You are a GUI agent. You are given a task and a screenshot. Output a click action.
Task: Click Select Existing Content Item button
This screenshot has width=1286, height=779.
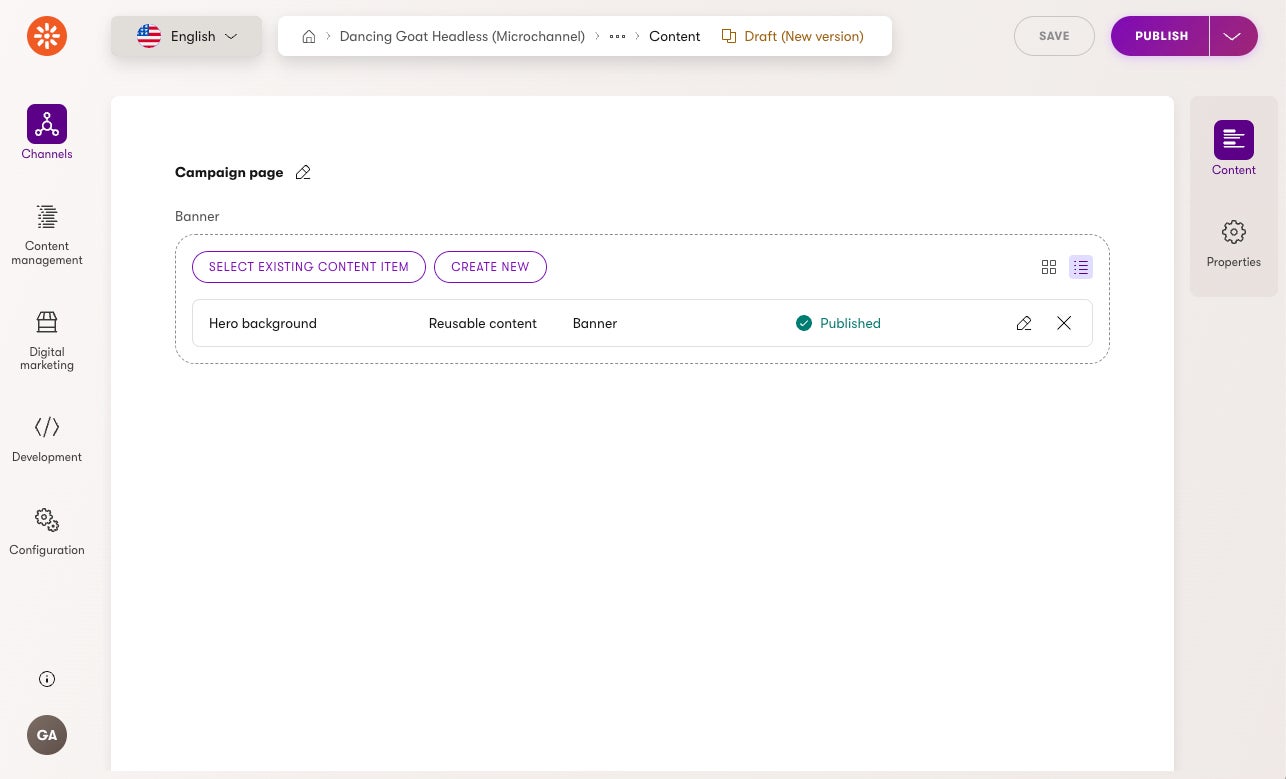tap(309, 267)
